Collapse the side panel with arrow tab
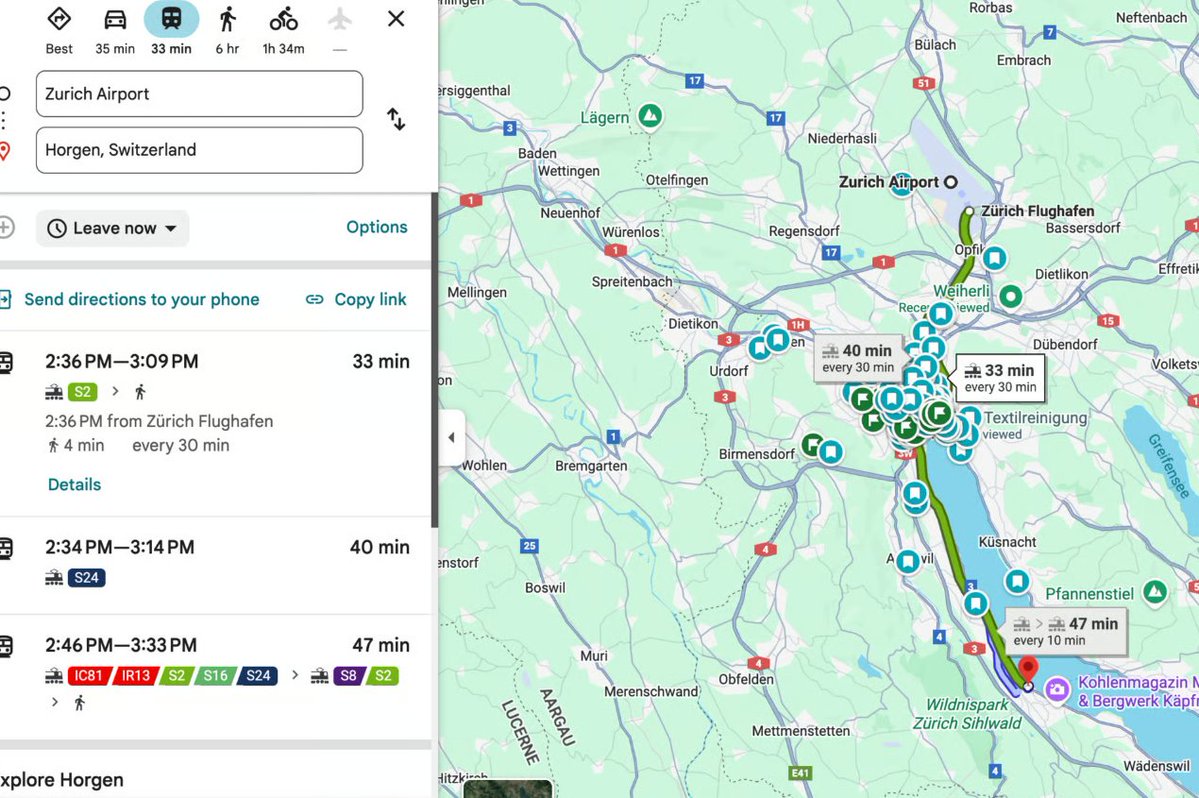Screen dimensions: 1199x798 451,437
